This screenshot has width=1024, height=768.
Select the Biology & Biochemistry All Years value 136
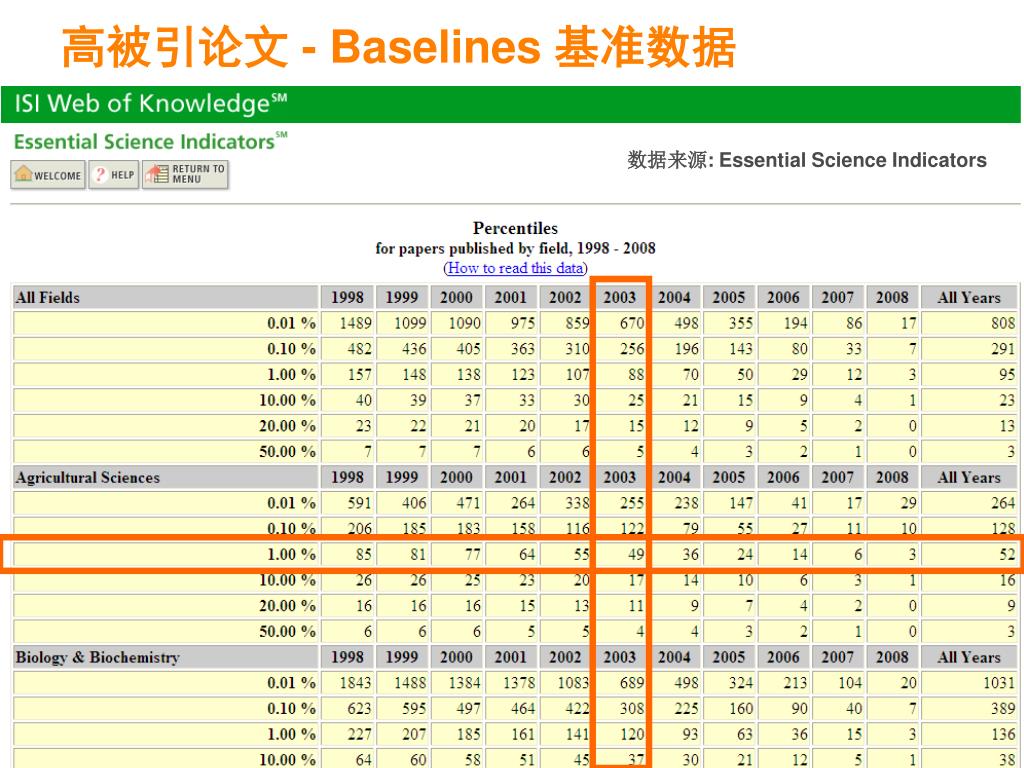pyautogui.click(x=1002, y=734)
